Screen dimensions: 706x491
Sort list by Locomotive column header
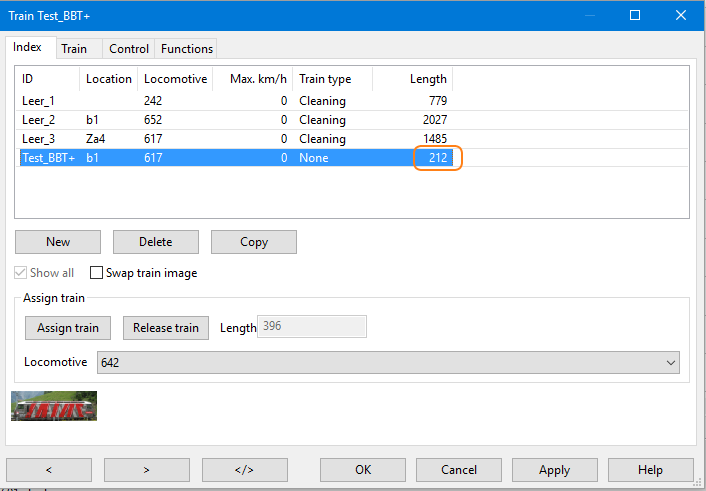click(x=175, y=79)
